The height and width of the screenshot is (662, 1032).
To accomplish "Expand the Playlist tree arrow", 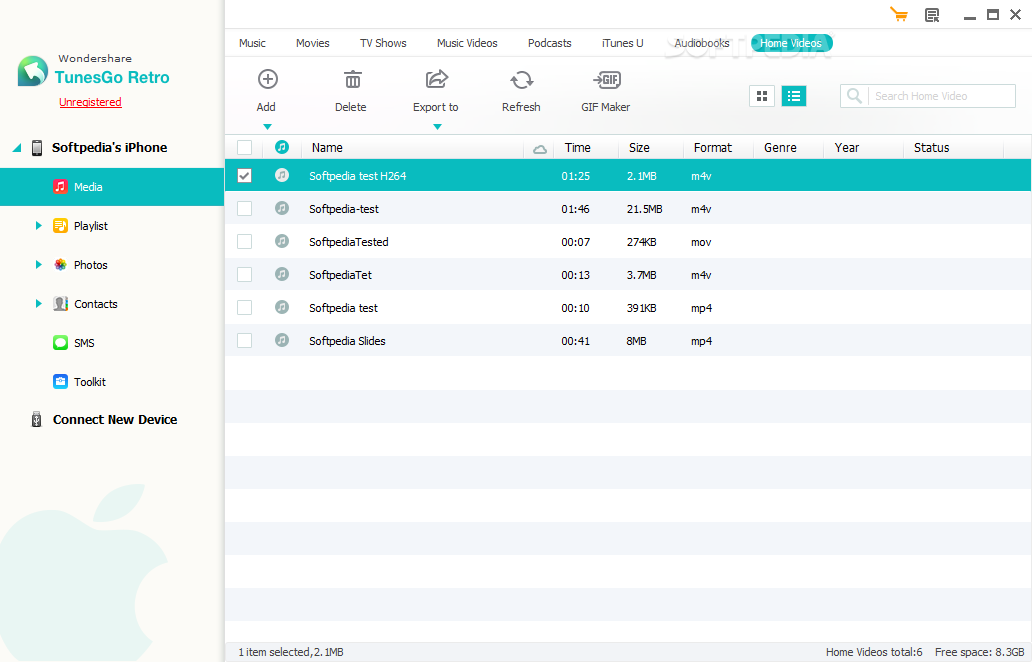I will click(38, 226).
